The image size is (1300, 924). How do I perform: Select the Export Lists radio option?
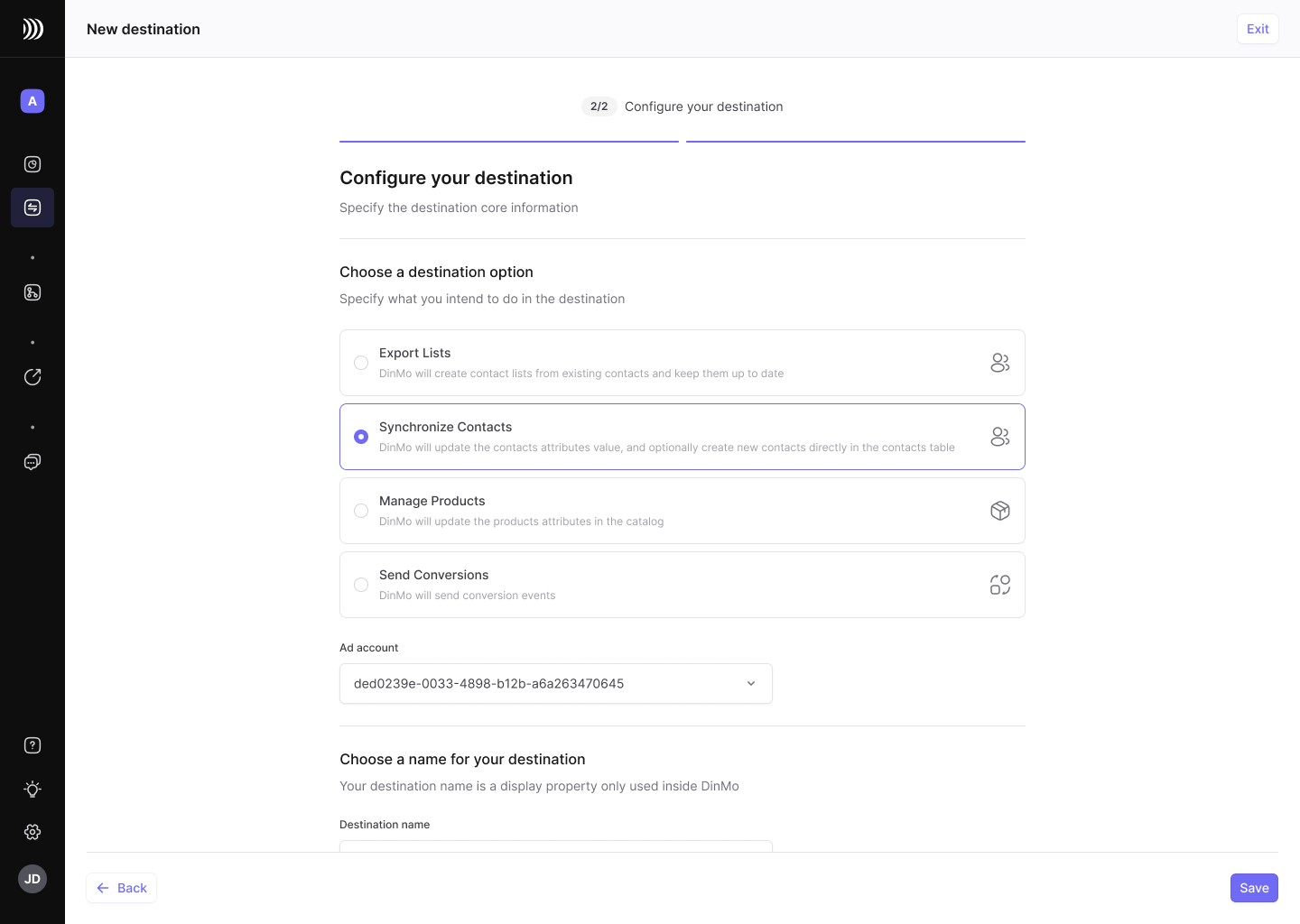[361, 363]
